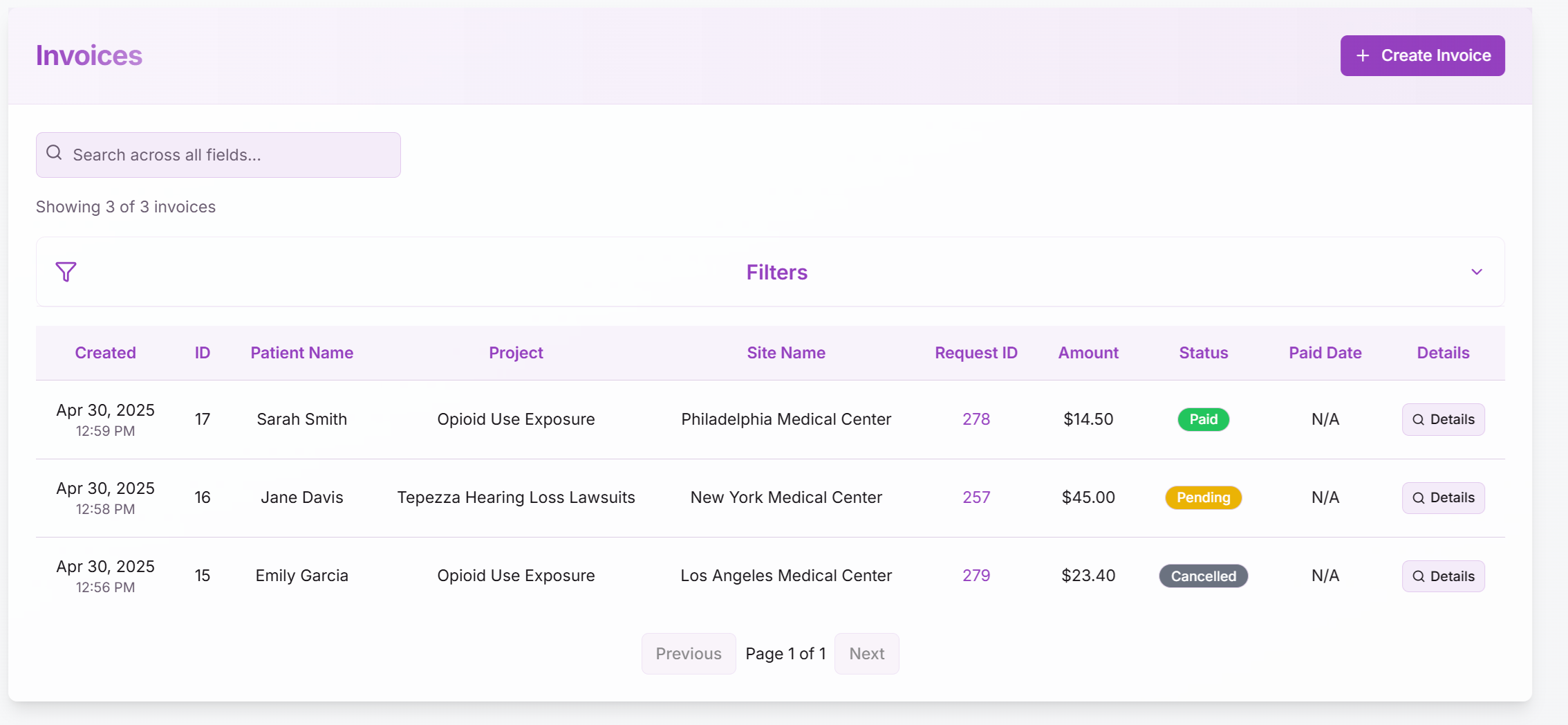Image resolution: width=1568 pixels, height=725 pixels.
Task: Open Details for invoice 17
Action: [1443, 419]
